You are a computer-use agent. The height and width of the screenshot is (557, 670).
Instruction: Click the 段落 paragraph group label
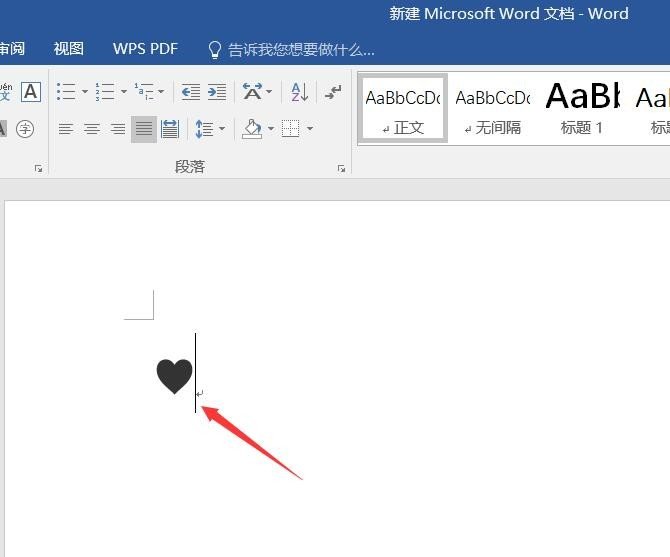coord(190,167)
